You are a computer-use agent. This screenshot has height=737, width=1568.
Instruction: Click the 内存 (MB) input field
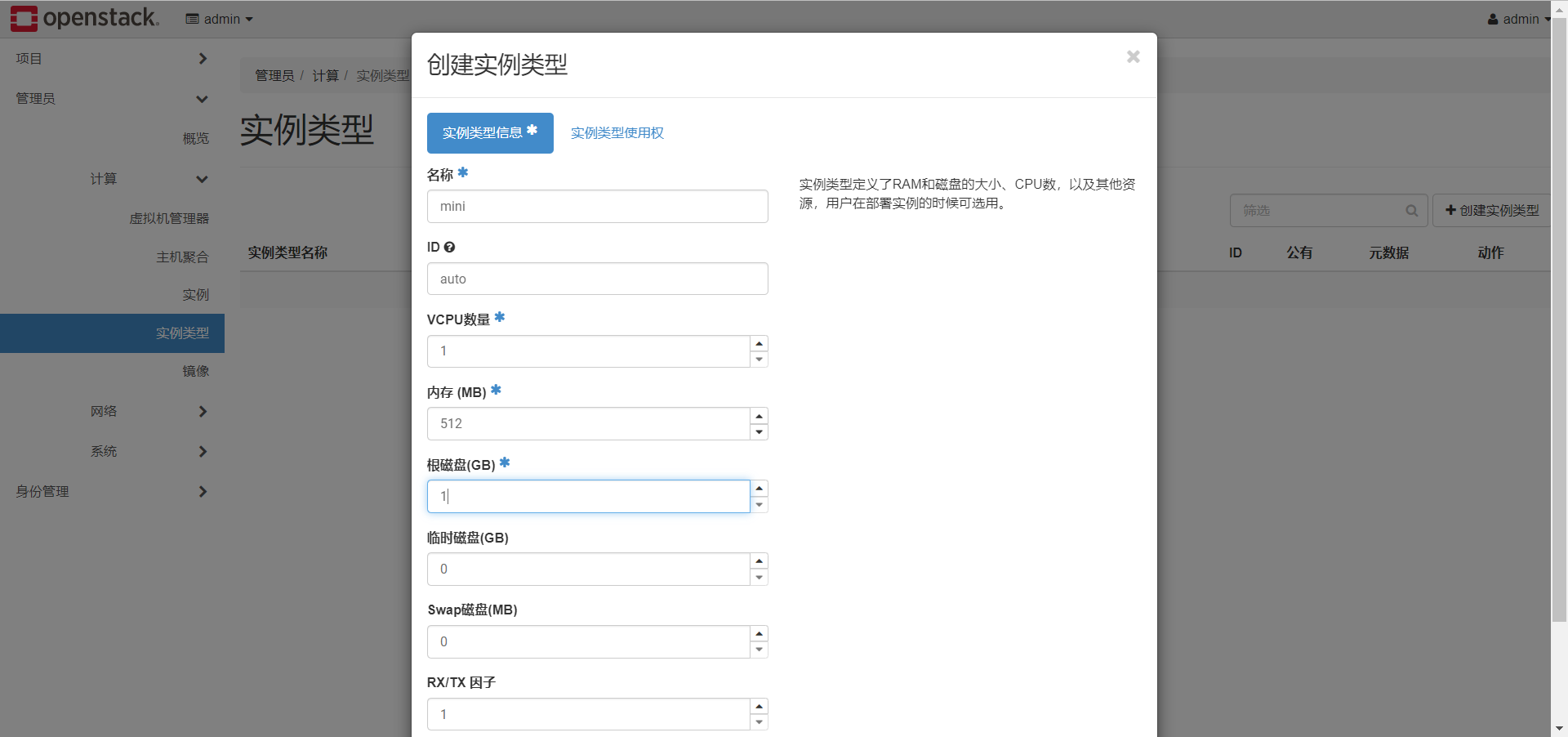(x=588, y=423)
